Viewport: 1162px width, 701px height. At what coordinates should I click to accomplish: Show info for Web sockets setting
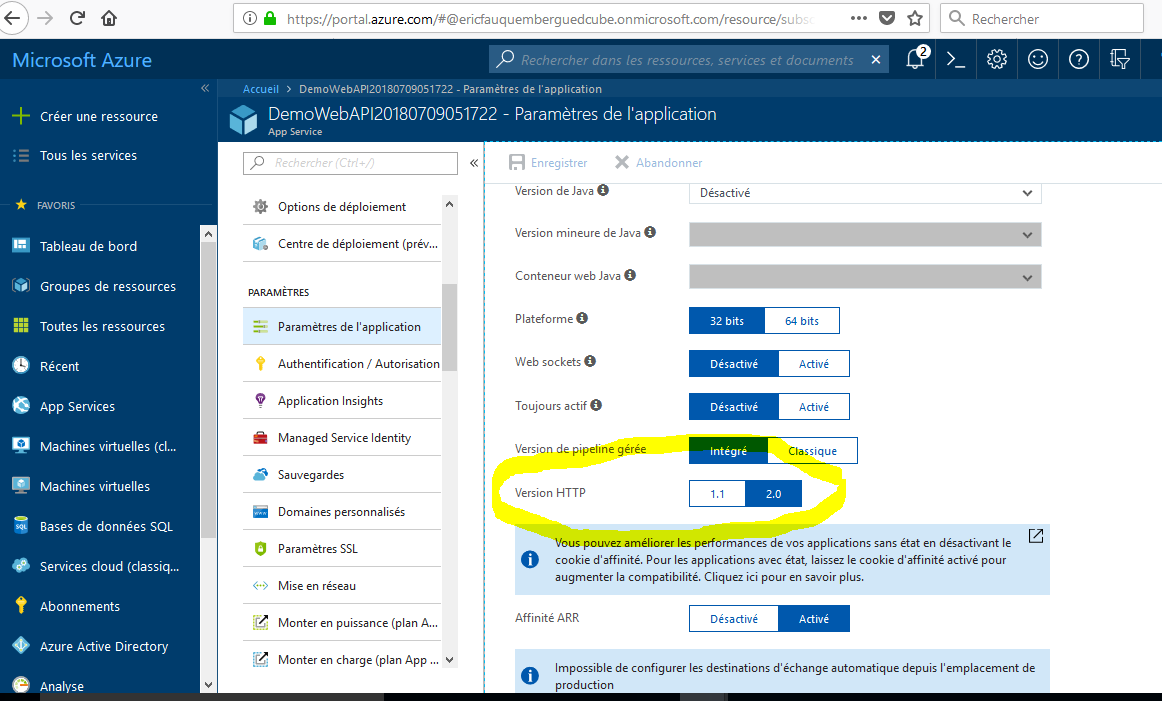pos(590,361)
